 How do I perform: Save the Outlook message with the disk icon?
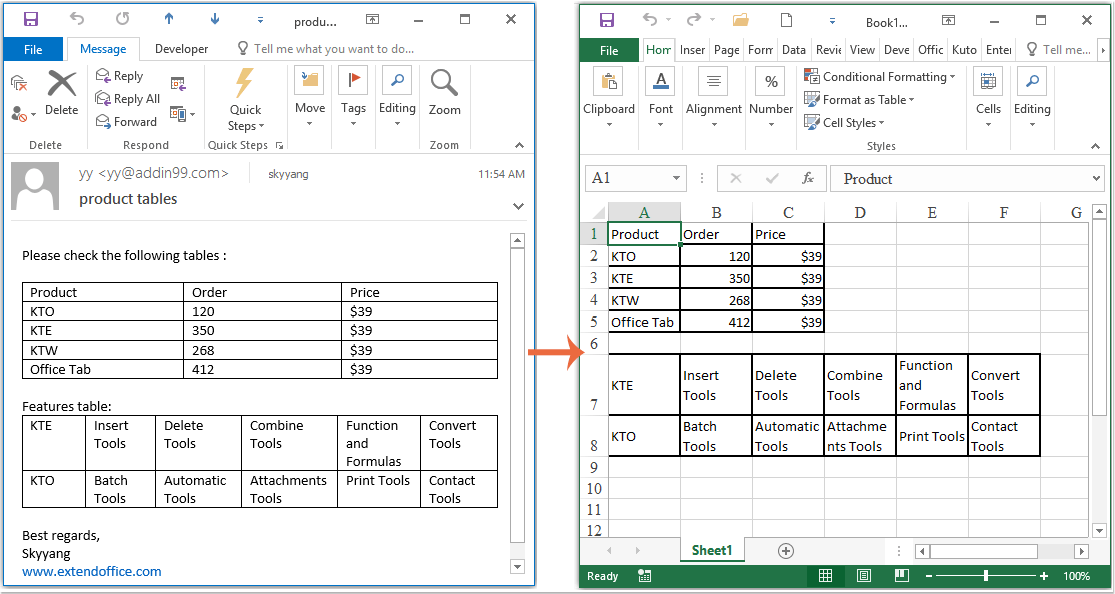[31, 19]
